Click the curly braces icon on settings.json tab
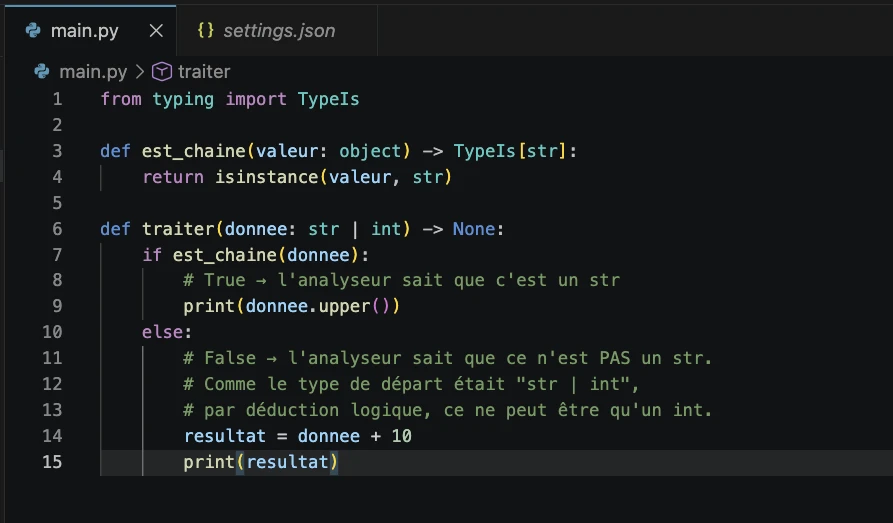The height and width of the screenshot is (523, 893). pyautogui.click(x=206, y=31)
